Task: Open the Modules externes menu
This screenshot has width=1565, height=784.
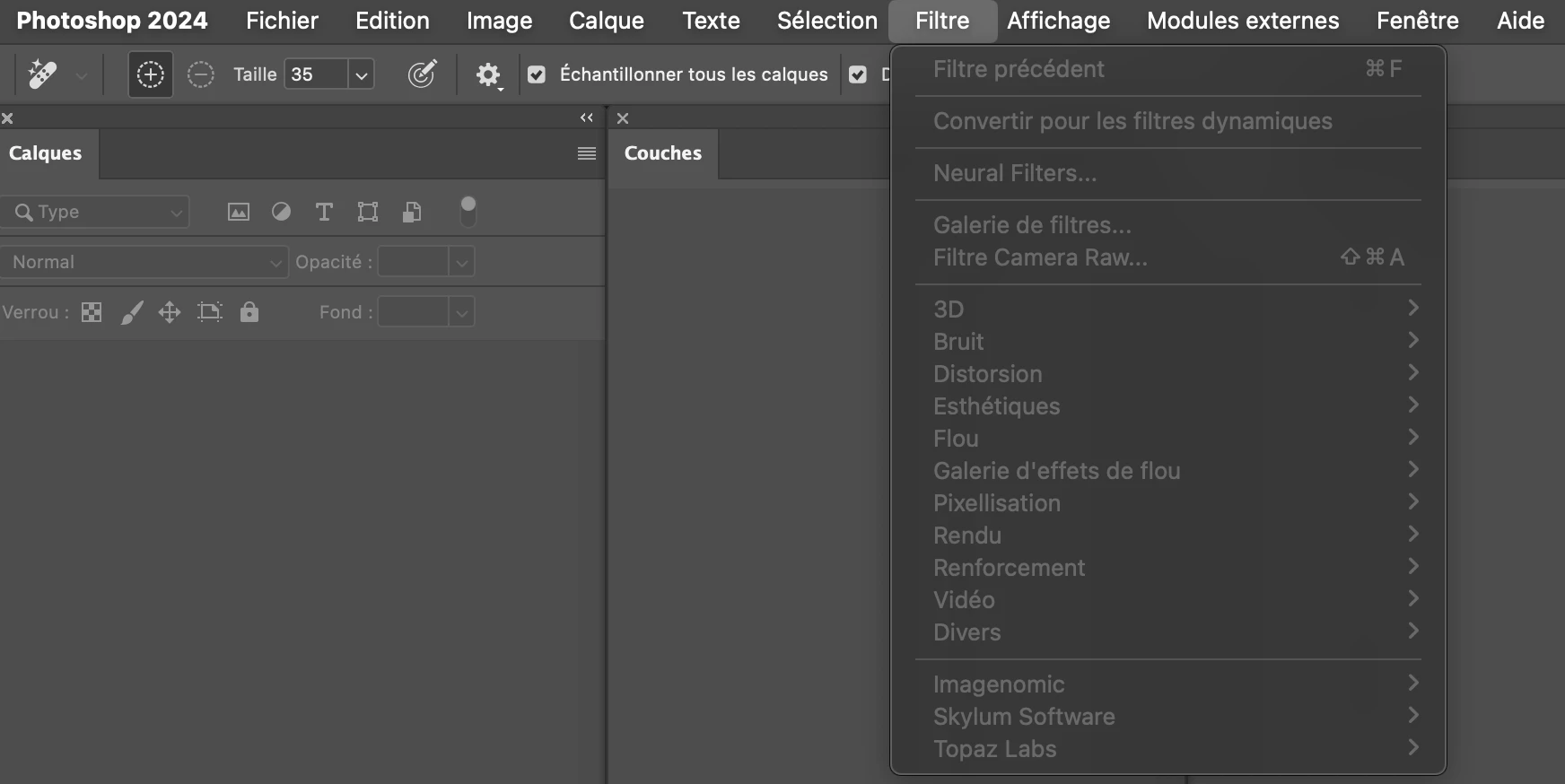Action: 1243,21
